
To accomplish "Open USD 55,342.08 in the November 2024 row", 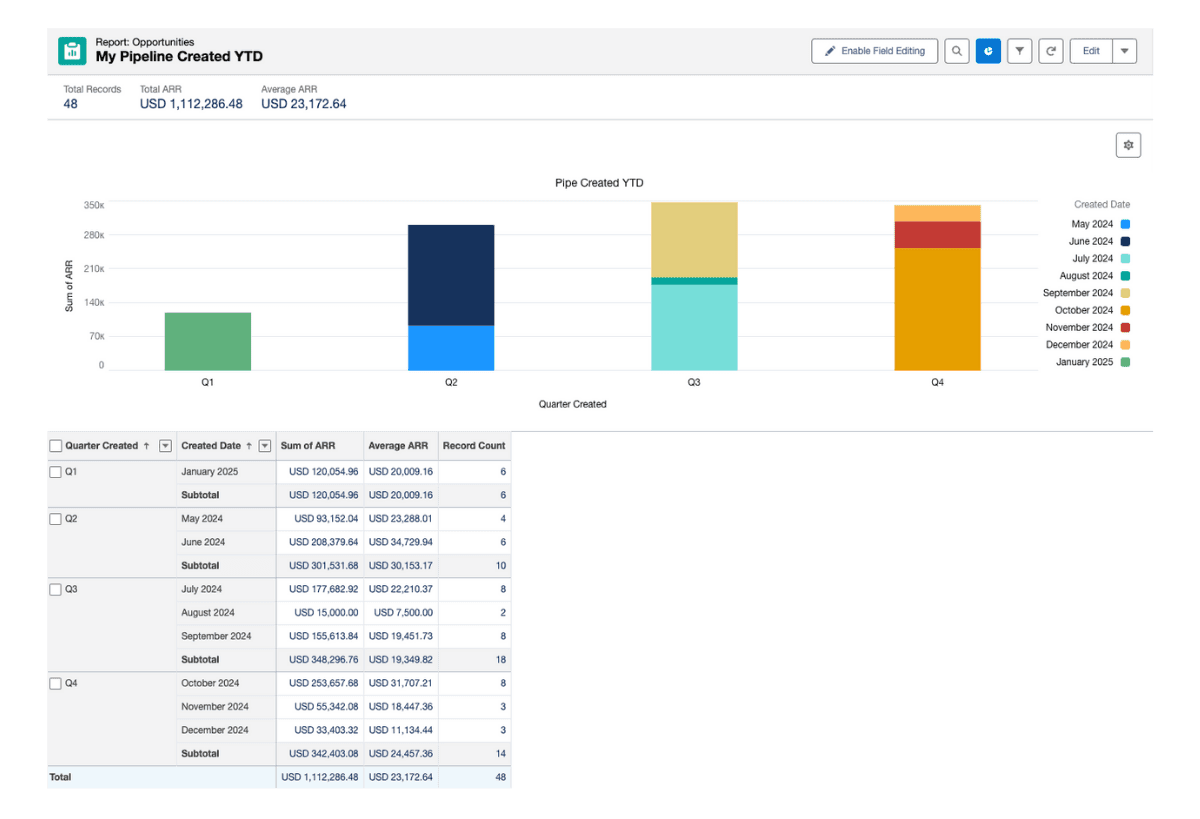I will 326,707.
